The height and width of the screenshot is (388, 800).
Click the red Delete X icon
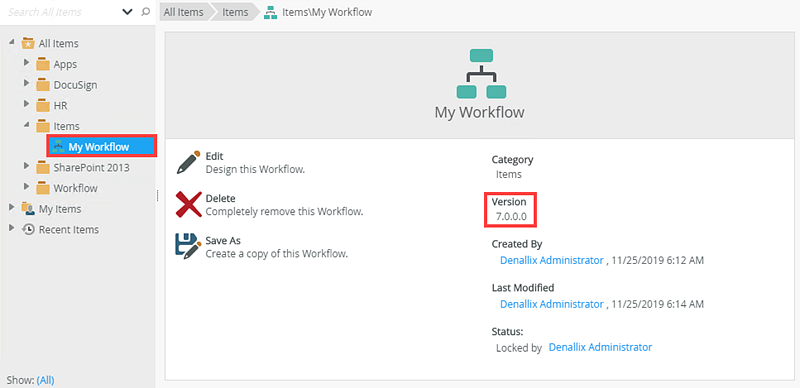188,204
